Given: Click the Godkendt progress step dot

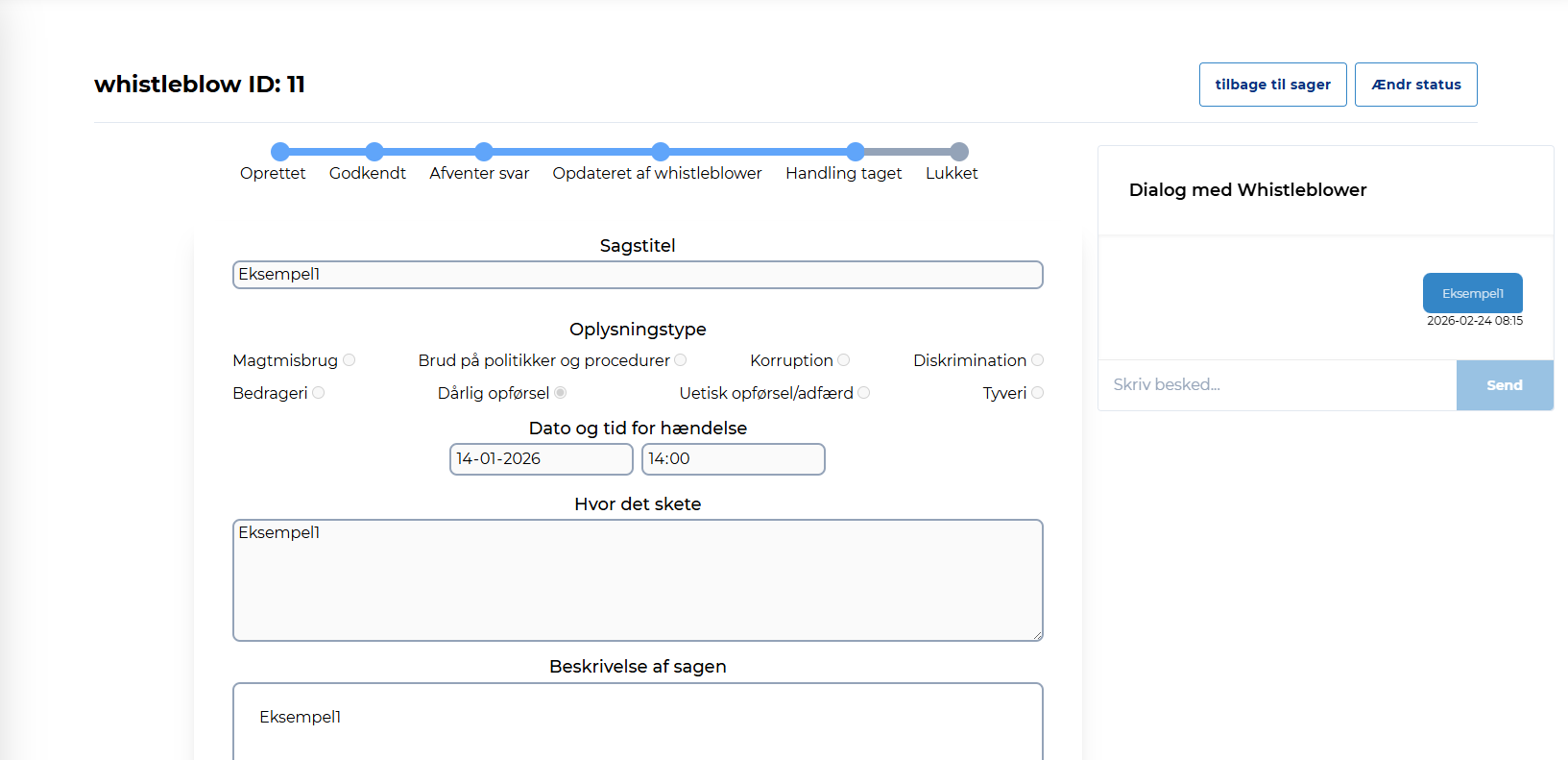Looking at the screenshot, I should click(x=374, y=152).
